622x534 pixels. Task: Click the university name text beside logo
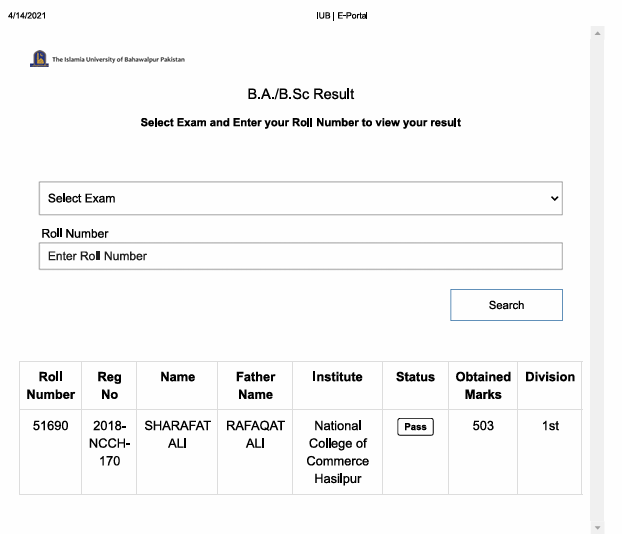(x=118, y=60)
